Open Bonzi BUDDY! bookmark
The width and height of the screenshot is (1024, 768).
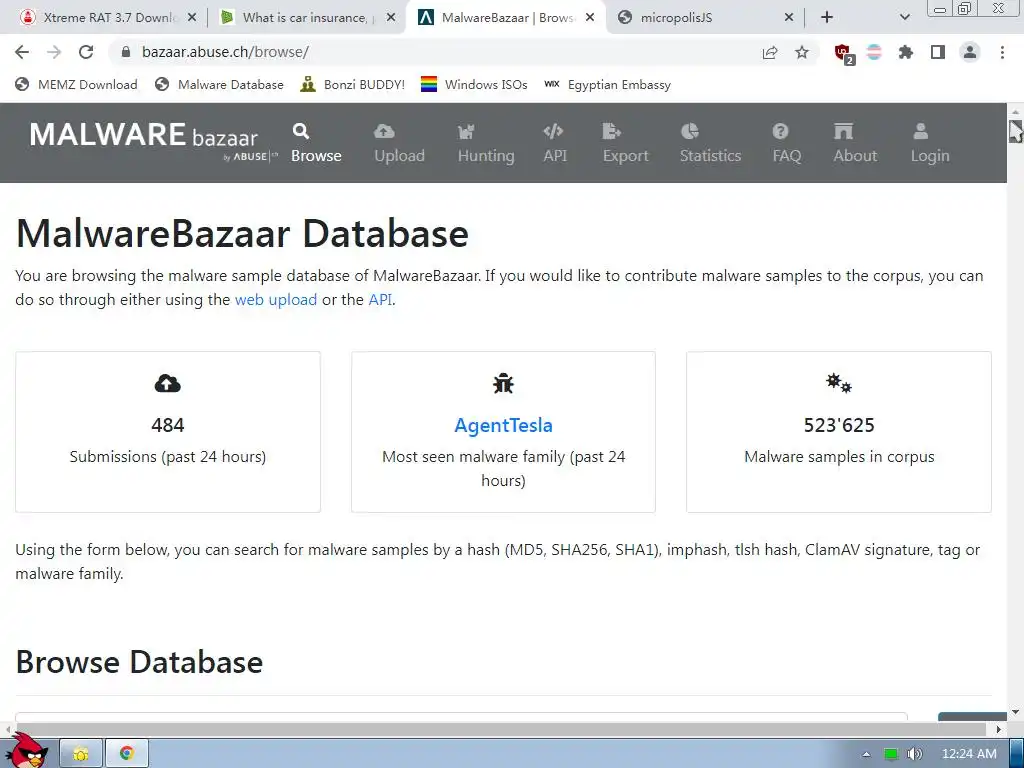coord(353,85)
